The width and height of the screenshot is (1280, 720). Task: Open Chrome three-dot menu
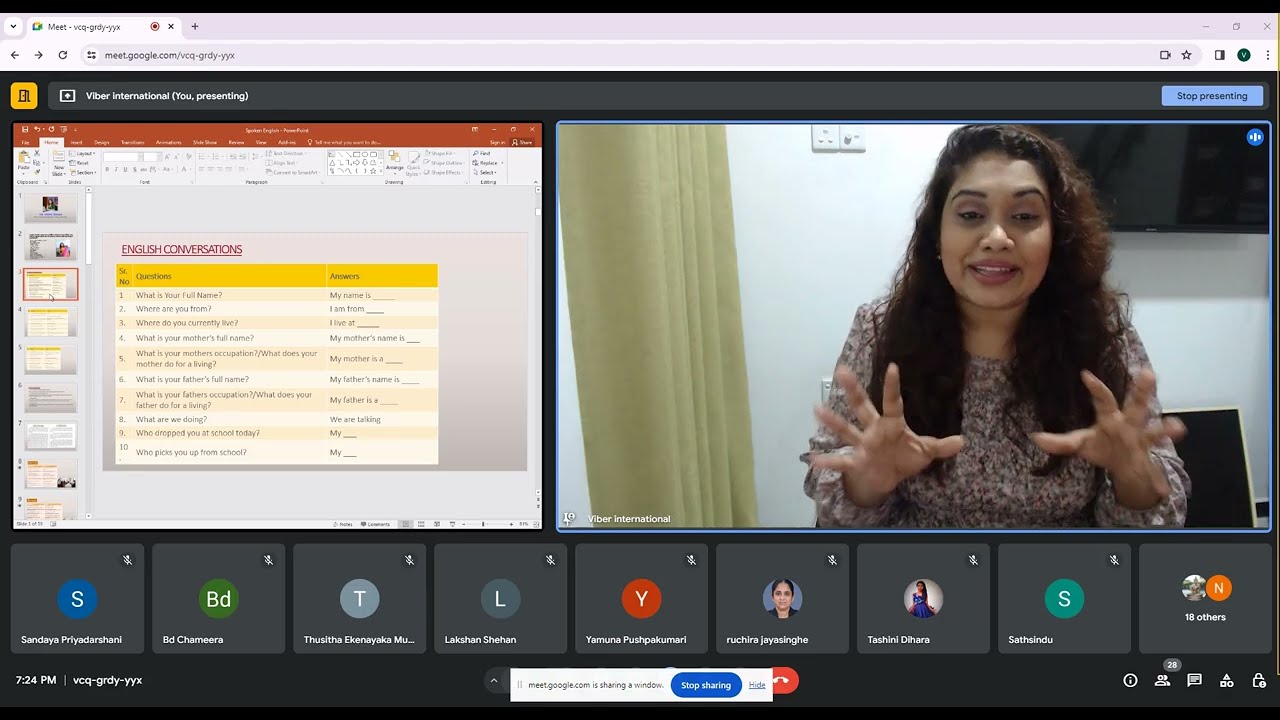point(1268,55)
